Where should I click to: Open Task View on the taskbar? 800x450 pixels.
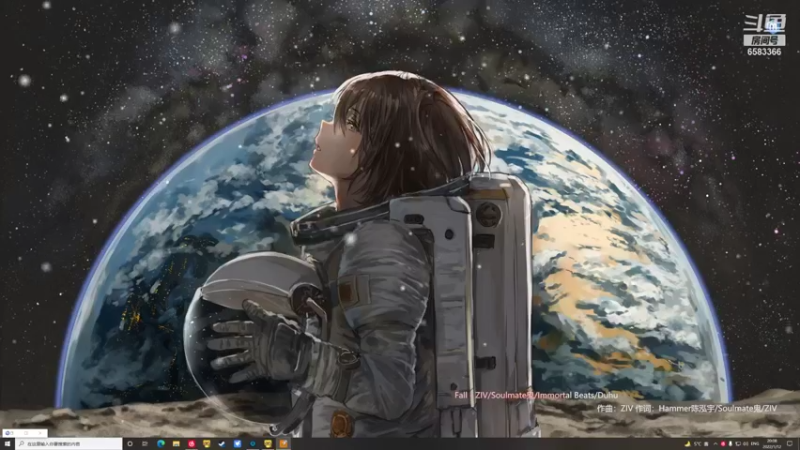click(144, 444)
